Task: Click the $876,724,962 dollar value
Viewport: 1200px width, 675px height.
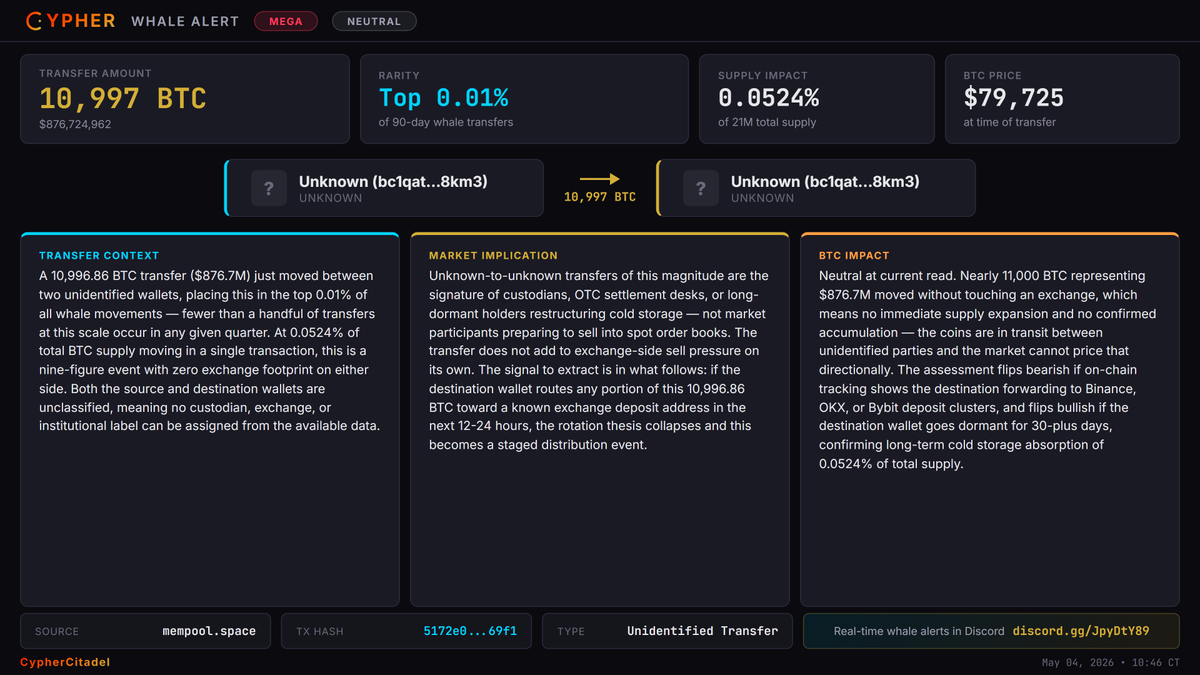Action: [75, 124]
